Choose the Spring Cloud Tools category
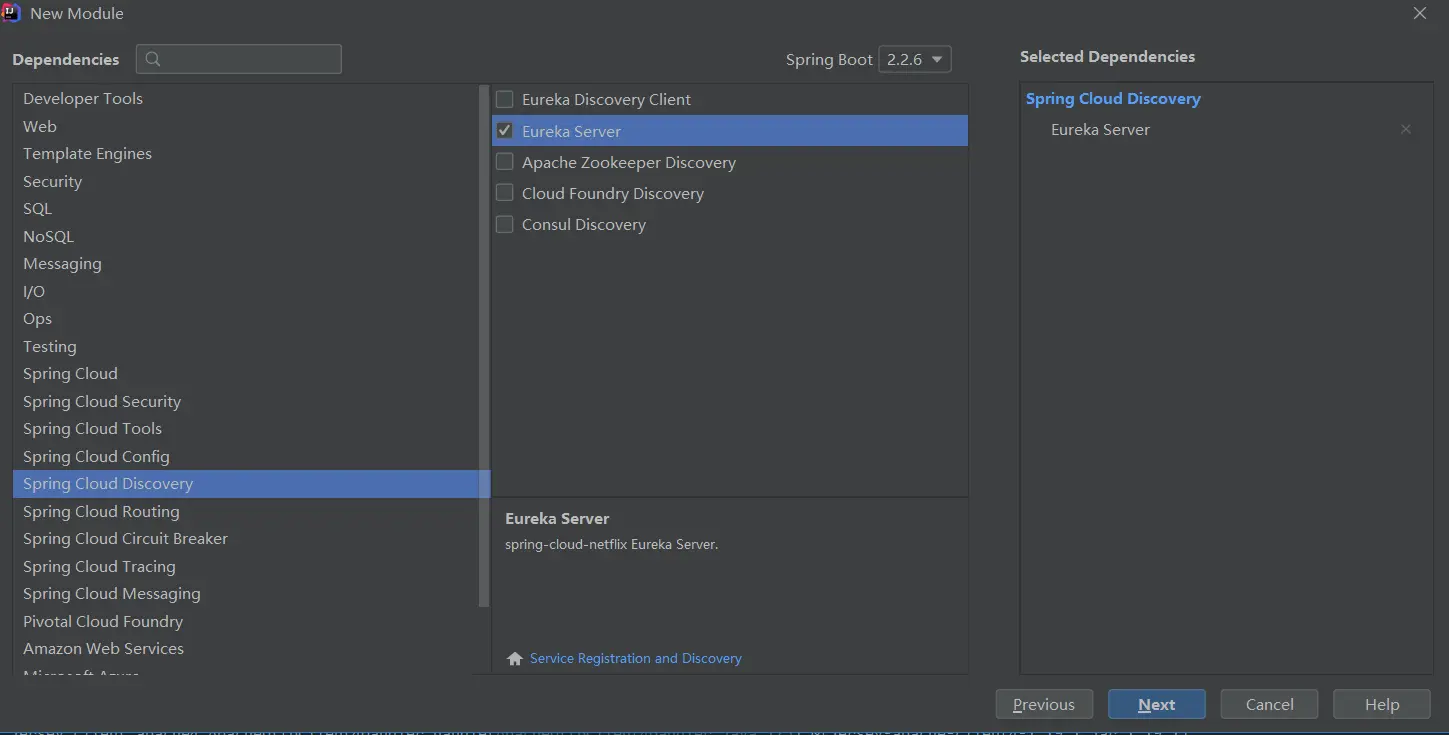 pos(247,428)
